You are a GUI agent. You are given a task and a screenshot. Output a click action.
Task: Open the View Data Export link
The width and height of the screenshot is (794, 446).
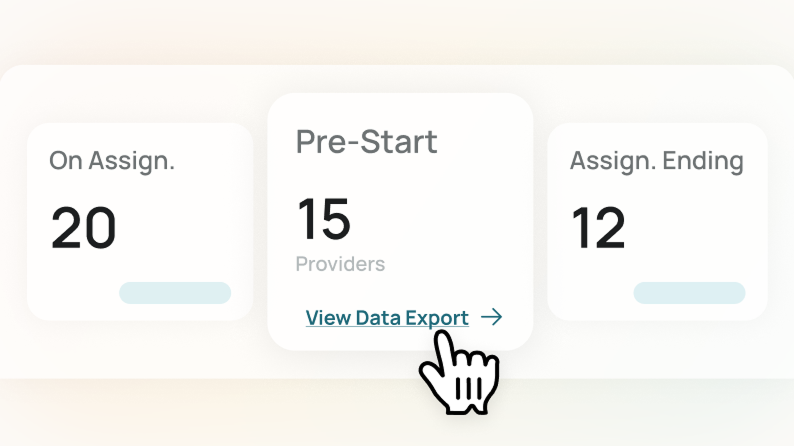click(387, 318)
